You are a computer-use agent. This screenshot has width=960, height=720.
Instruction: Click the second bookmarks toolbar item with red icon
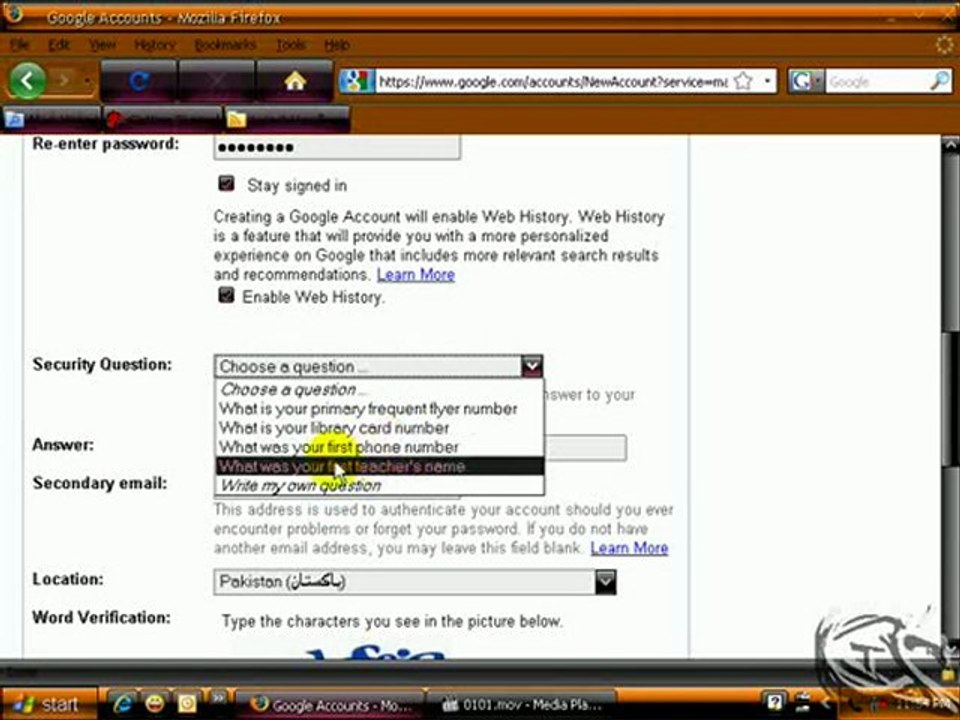coord(163,119)
